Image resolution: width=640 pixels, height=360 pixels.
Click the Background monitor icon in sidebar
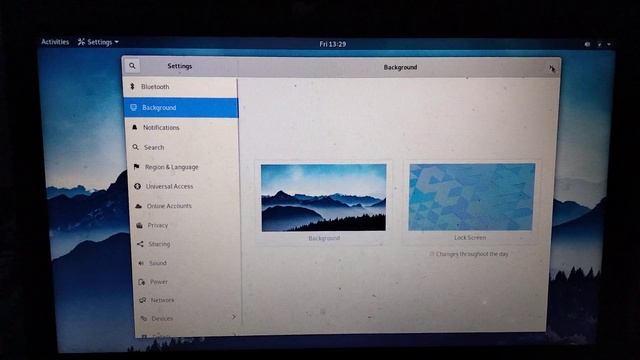point(133,107)
